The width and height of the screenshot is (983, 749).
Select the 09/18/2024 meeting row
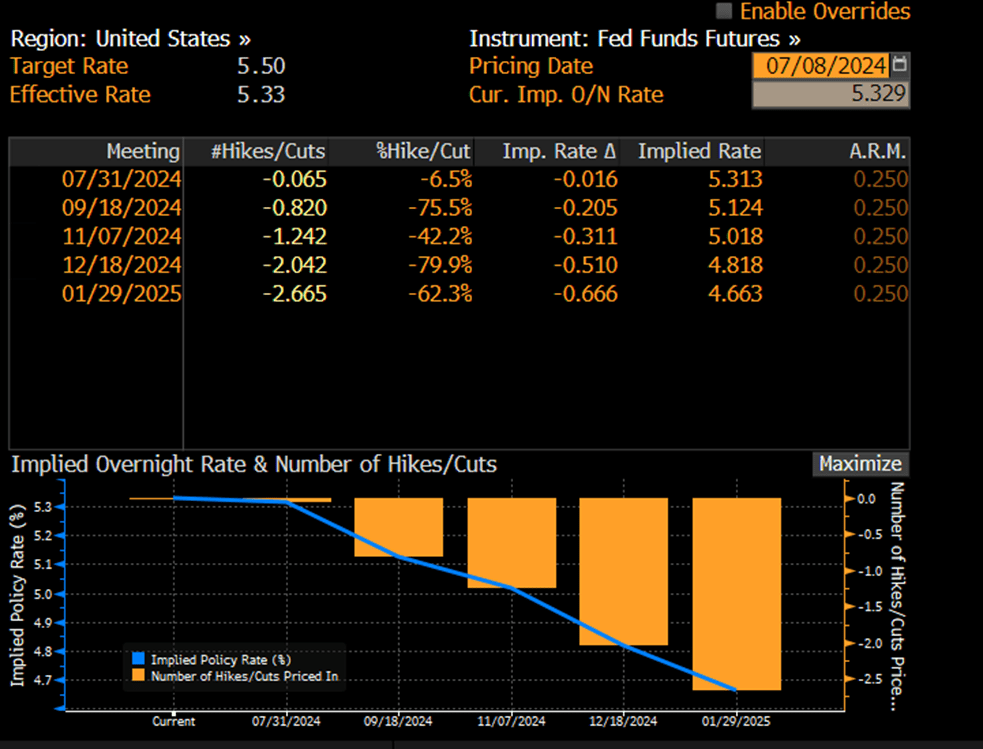(x=459, y=207)
